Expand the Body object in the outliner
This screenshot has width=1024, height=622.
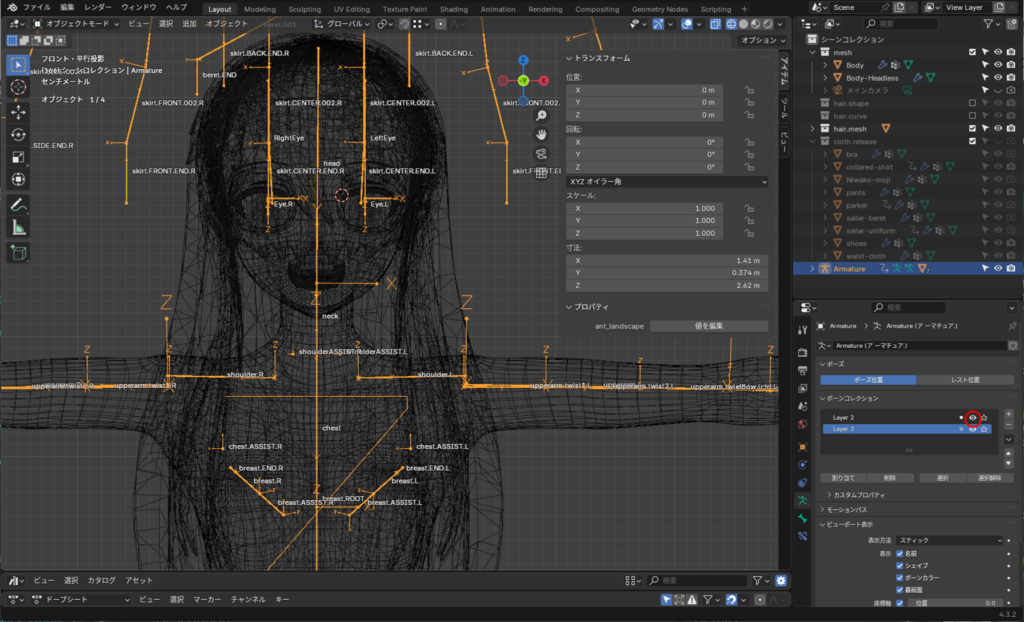tap(826, 65)
